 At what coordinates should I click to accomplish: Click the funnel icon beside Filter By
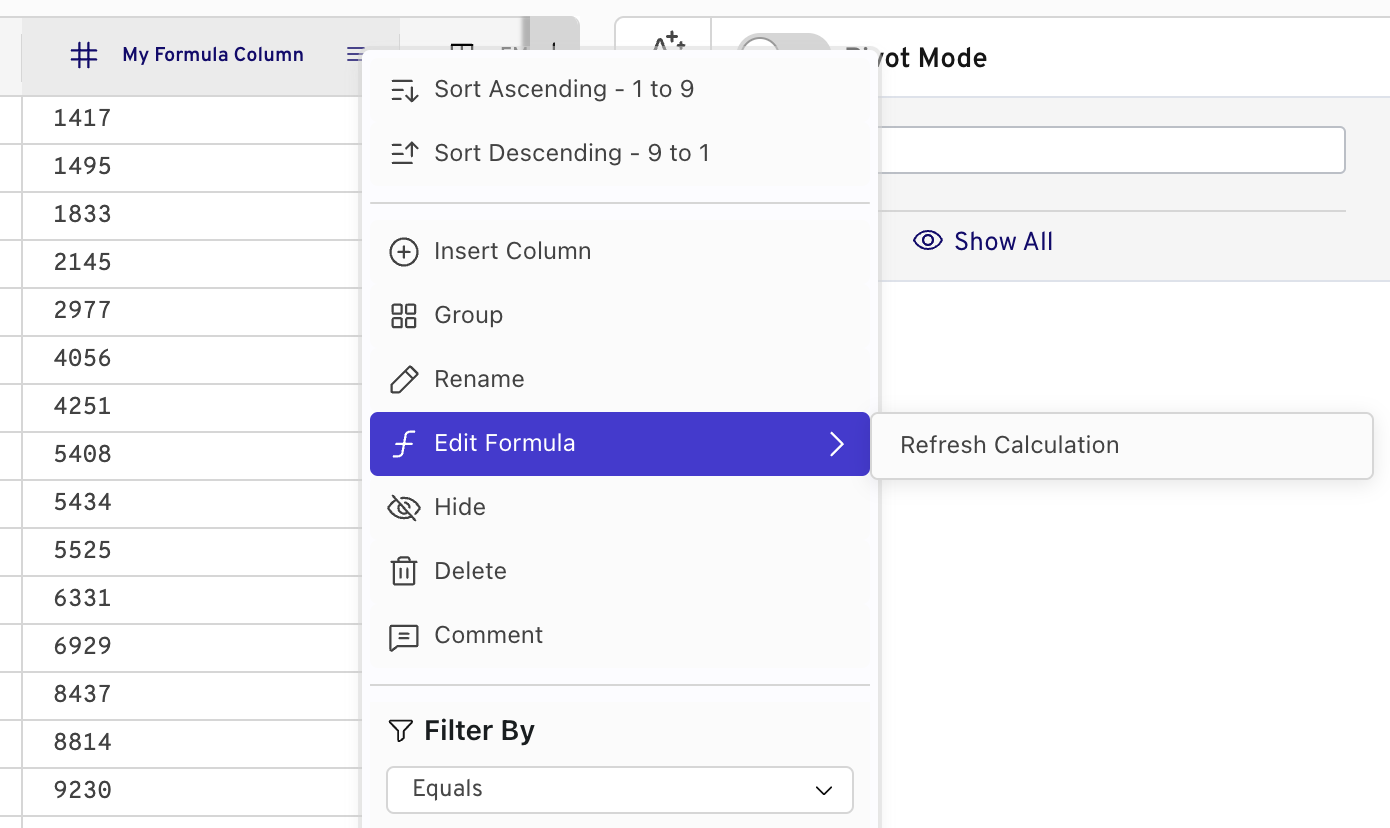(400, 731)
